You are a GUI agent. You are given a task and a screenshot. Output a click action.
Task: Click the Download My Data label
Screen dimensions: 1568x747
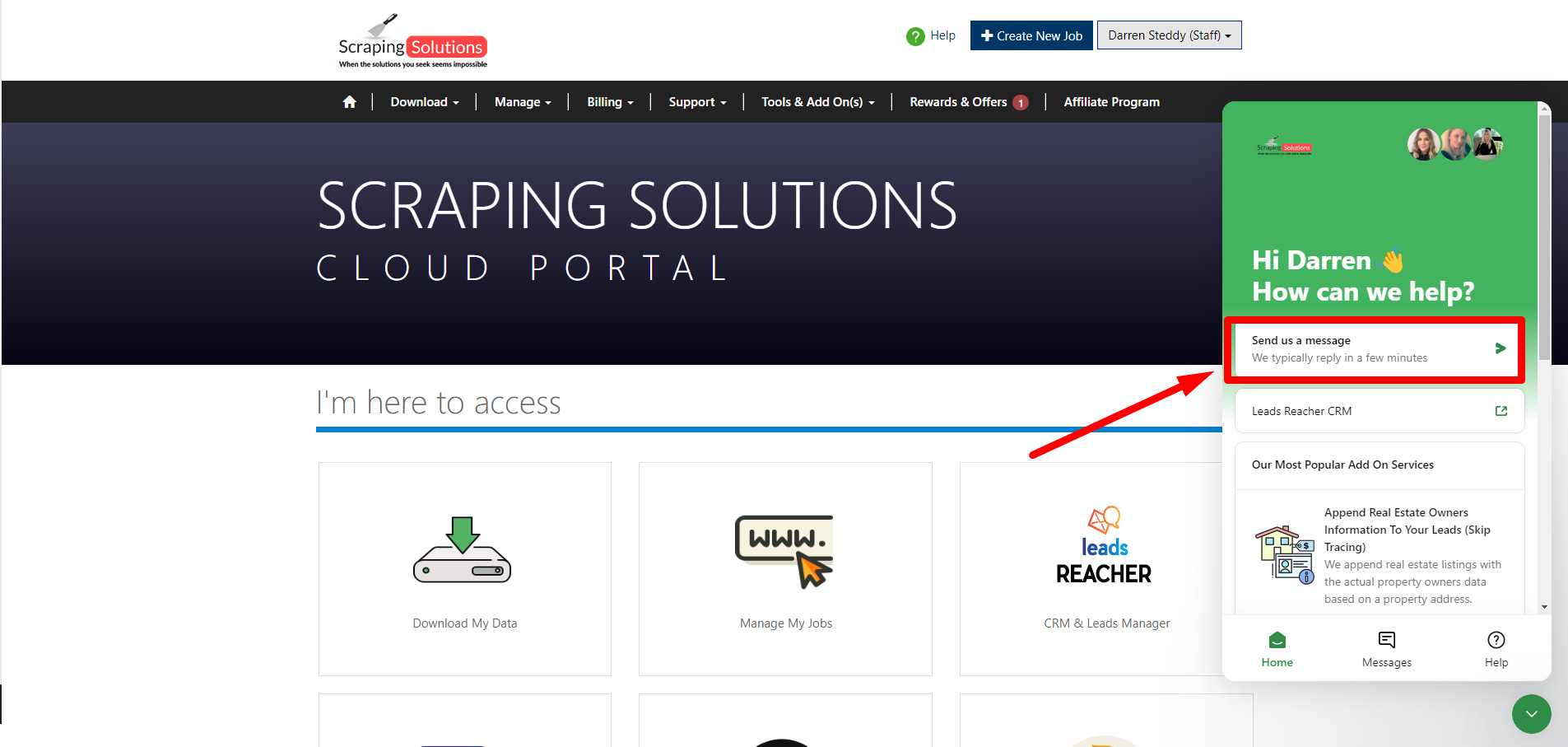465,623
